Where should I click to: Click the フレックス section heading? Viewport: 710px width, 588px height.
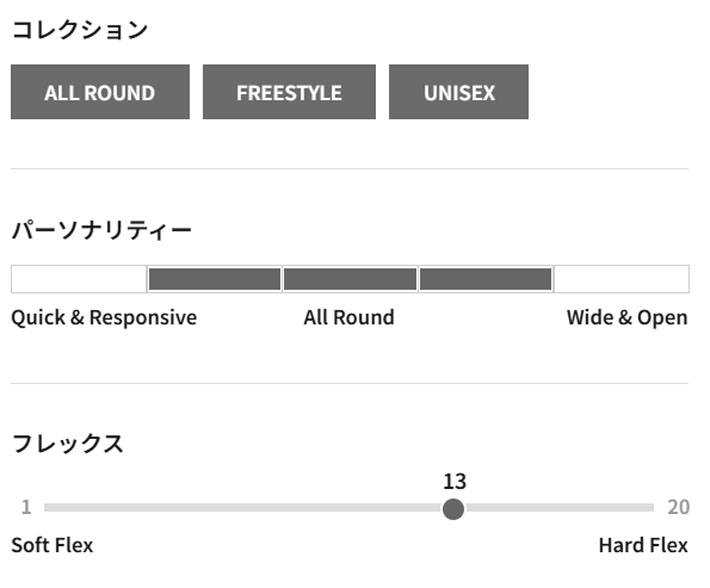click(x=67, y=444)
